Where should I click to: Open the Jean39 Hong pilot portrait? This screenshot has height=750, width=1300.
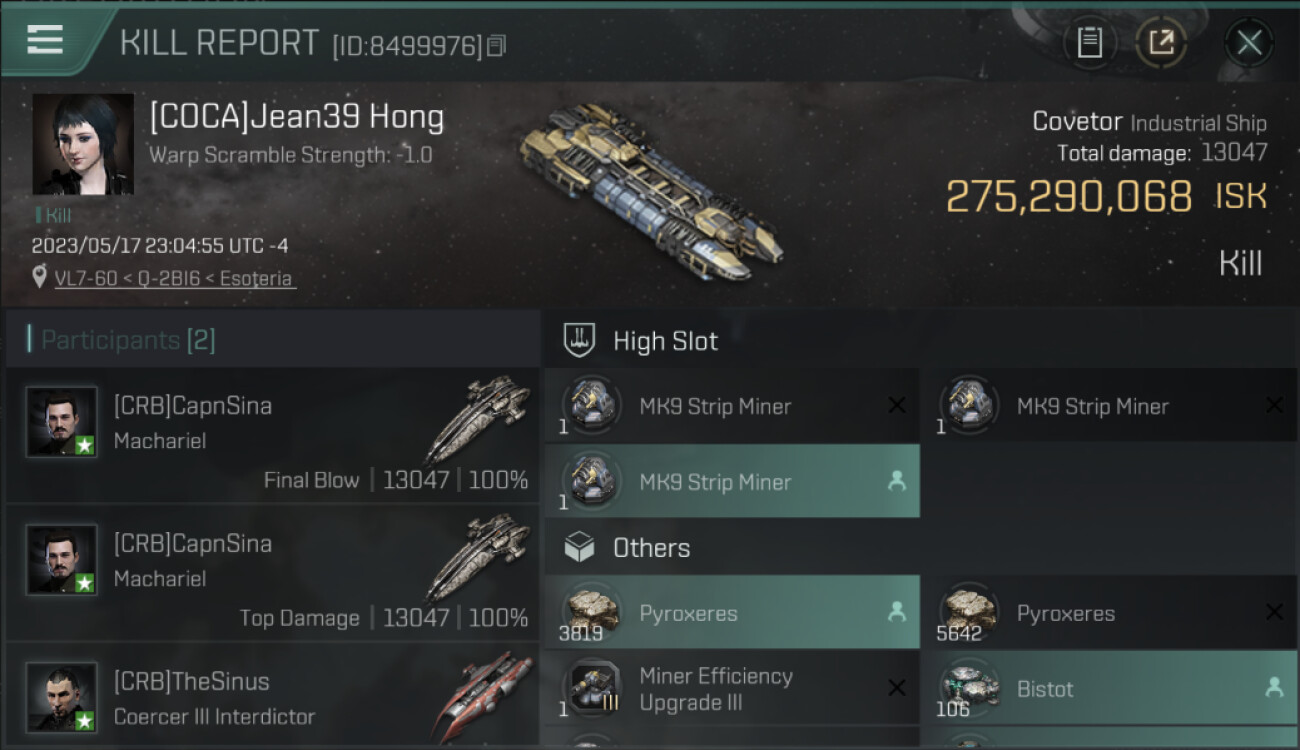click(x=83, y=144)
